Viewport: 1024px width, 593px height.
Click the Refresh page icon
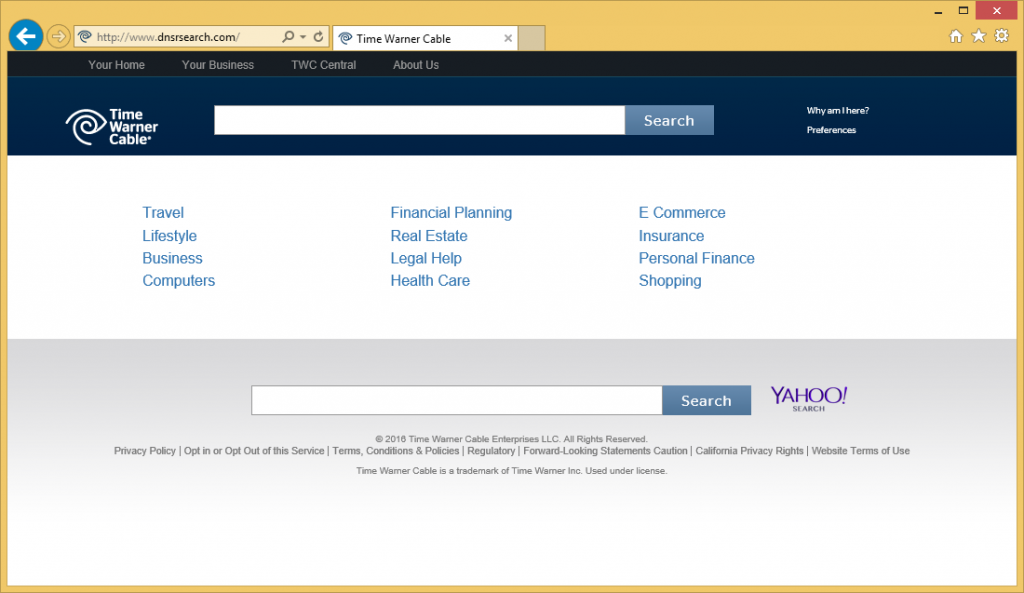point(318,37)
